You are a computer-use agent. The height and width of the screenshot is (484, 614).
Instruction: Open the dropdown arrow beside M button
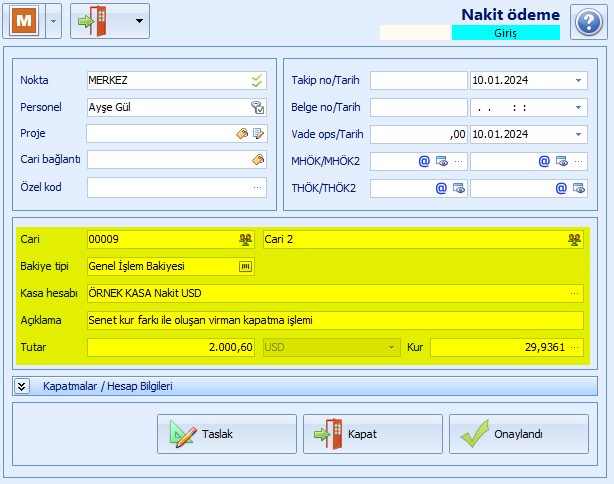tap(54, 21)
